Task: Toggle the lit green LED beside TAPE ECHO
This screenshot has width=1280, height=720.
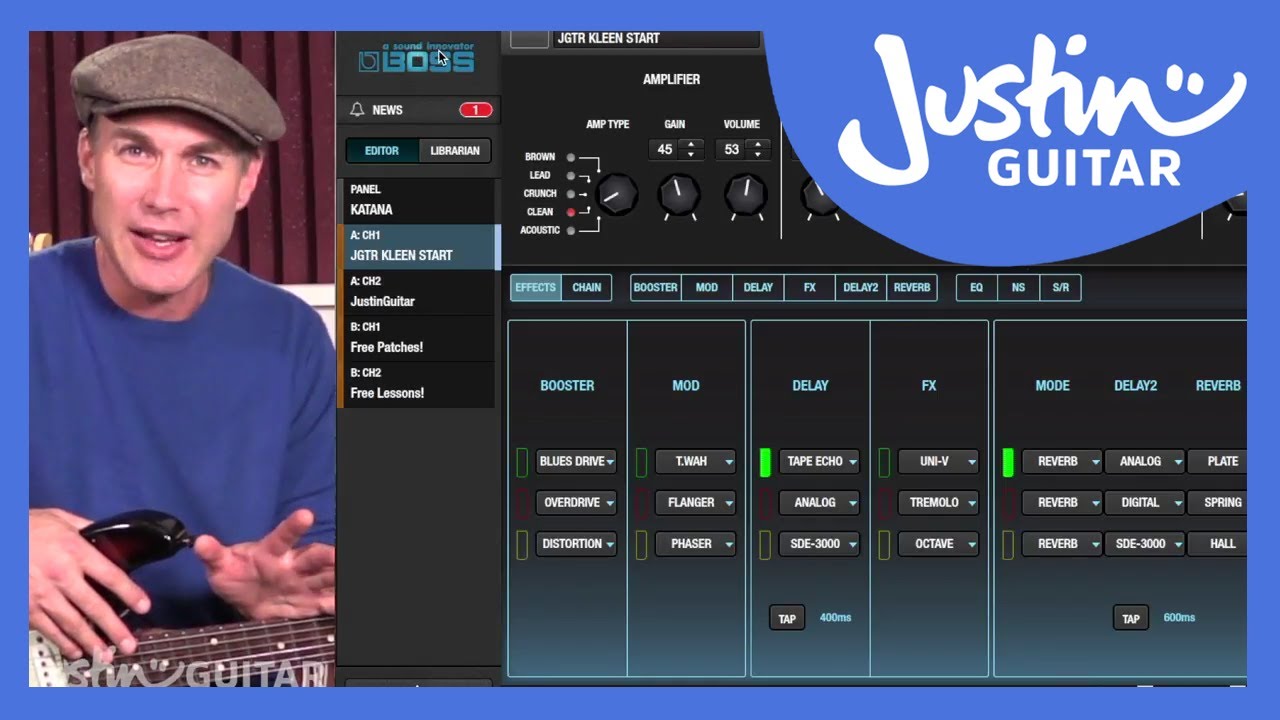Action: pyautogui.click(x=765, y=462)
